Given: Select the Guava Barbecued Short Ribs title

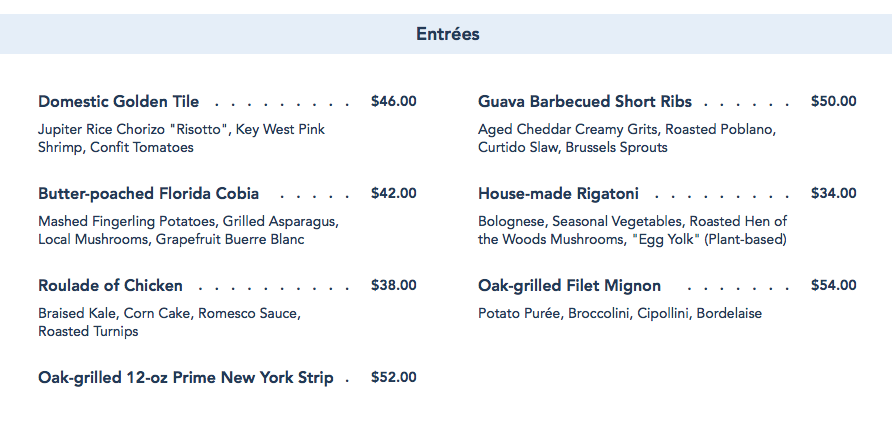Looking at the screenshot, I should (584, 102).
